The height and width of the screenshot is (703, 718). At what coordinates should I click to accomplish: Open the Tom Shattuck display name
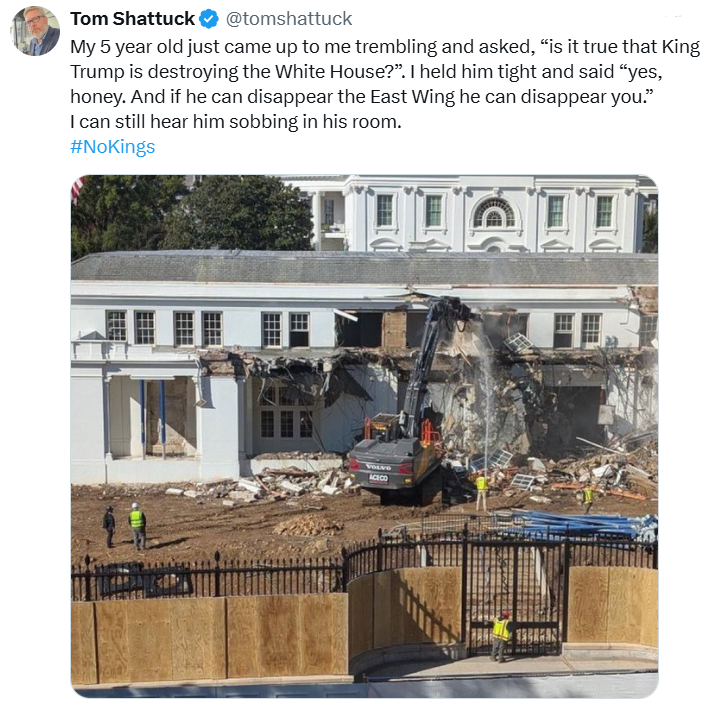tap(132, 19)
